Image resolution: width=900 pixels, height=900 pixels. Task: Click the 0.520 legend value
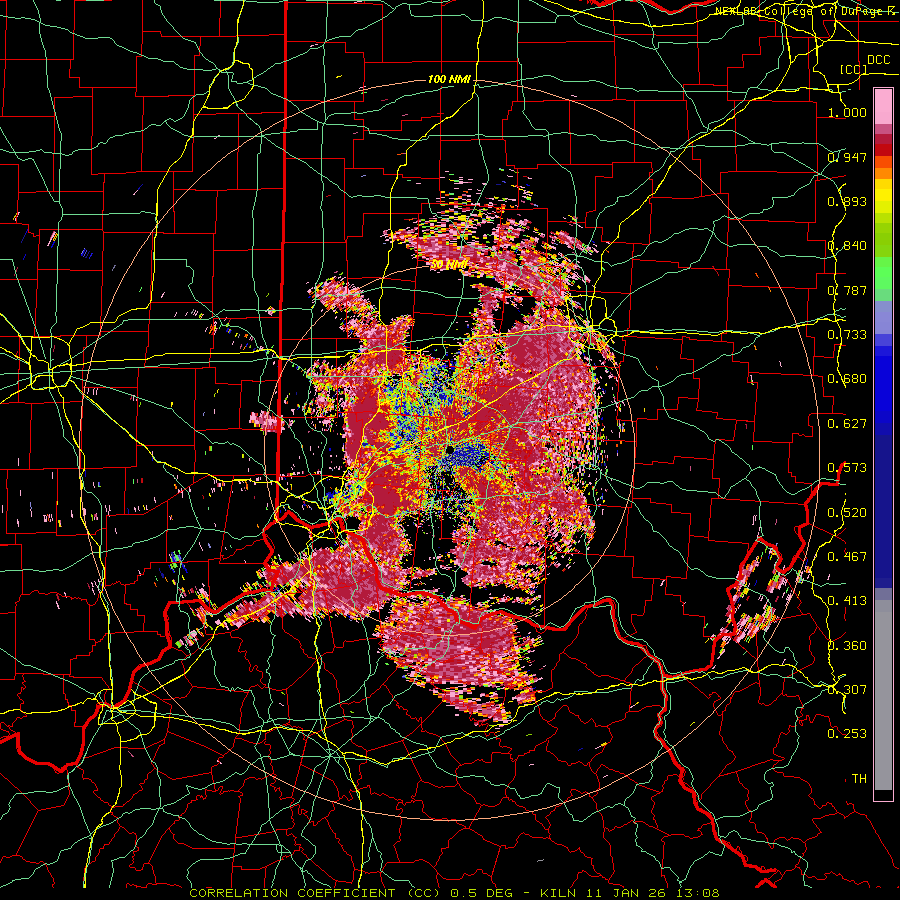point(847,512)
